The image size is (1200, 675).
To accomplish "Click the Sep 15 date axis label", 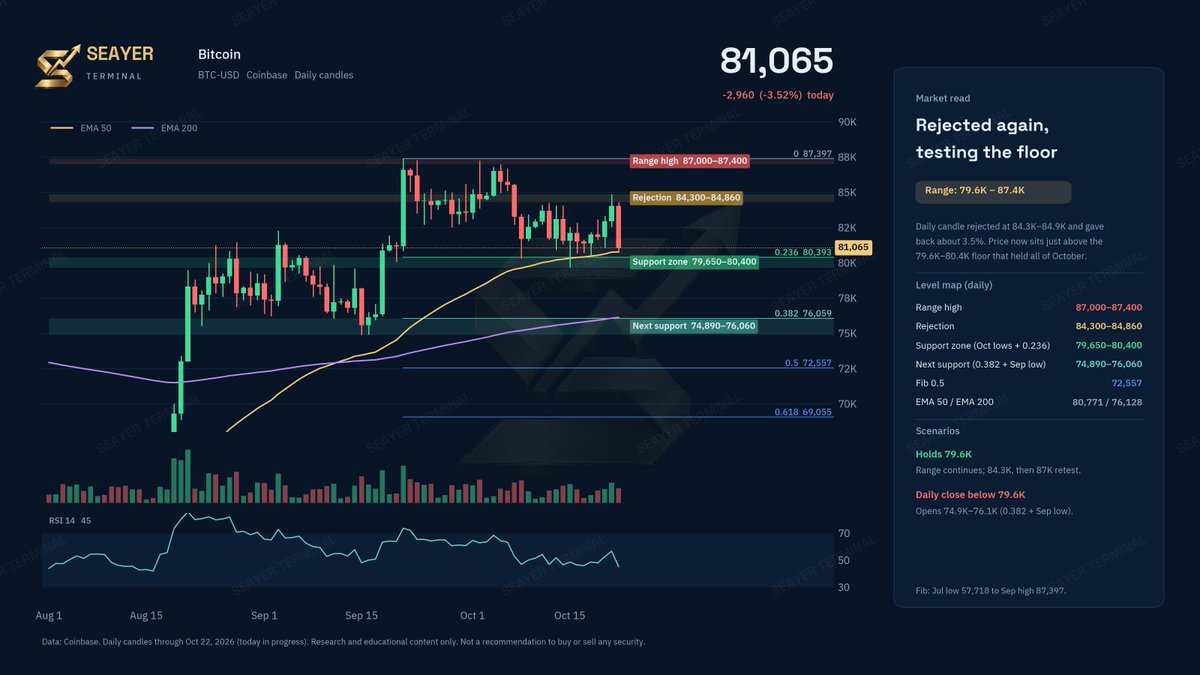I will [362, 615].
